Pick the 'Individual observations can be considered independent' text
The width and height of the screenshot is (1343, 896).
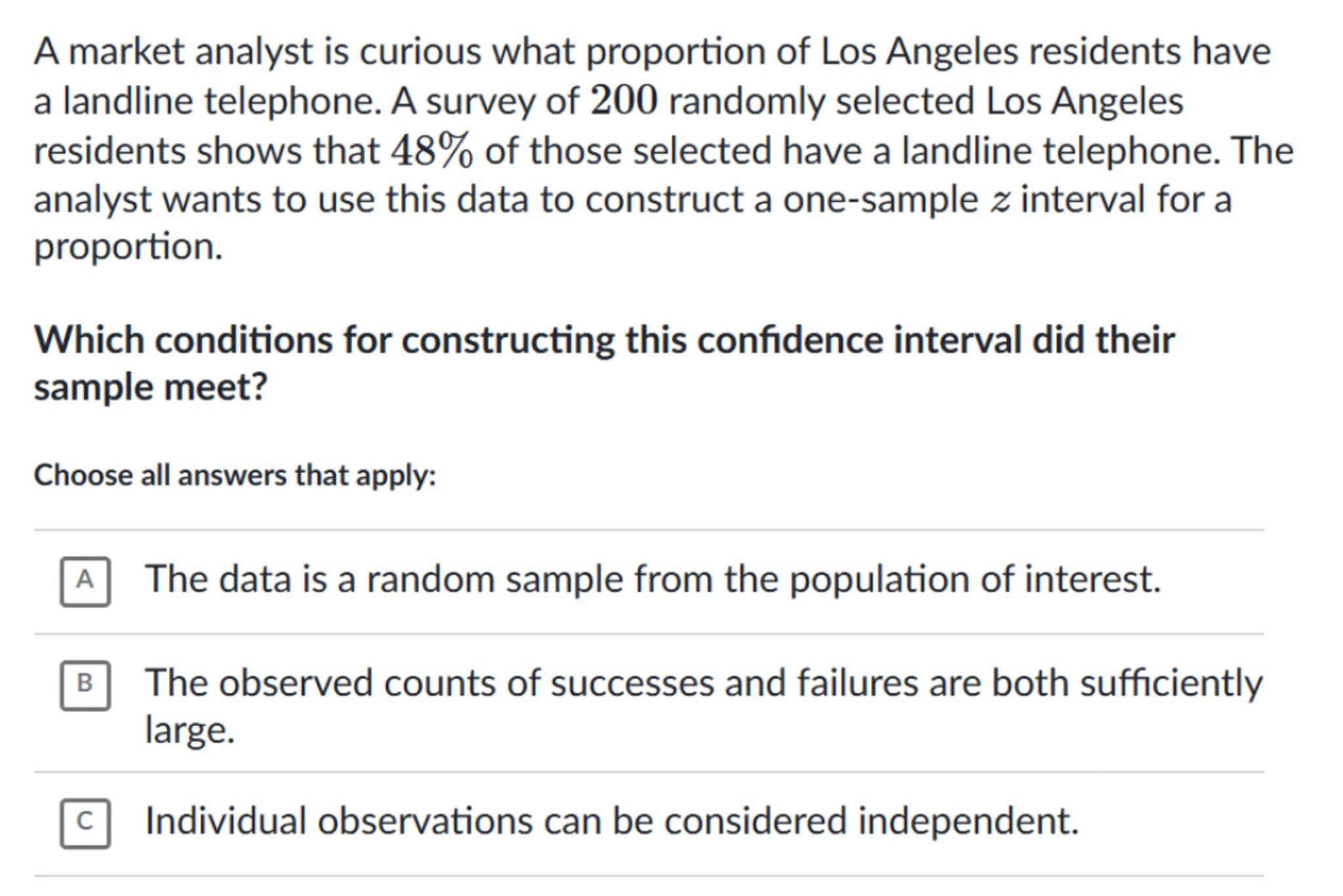[611, 821]
